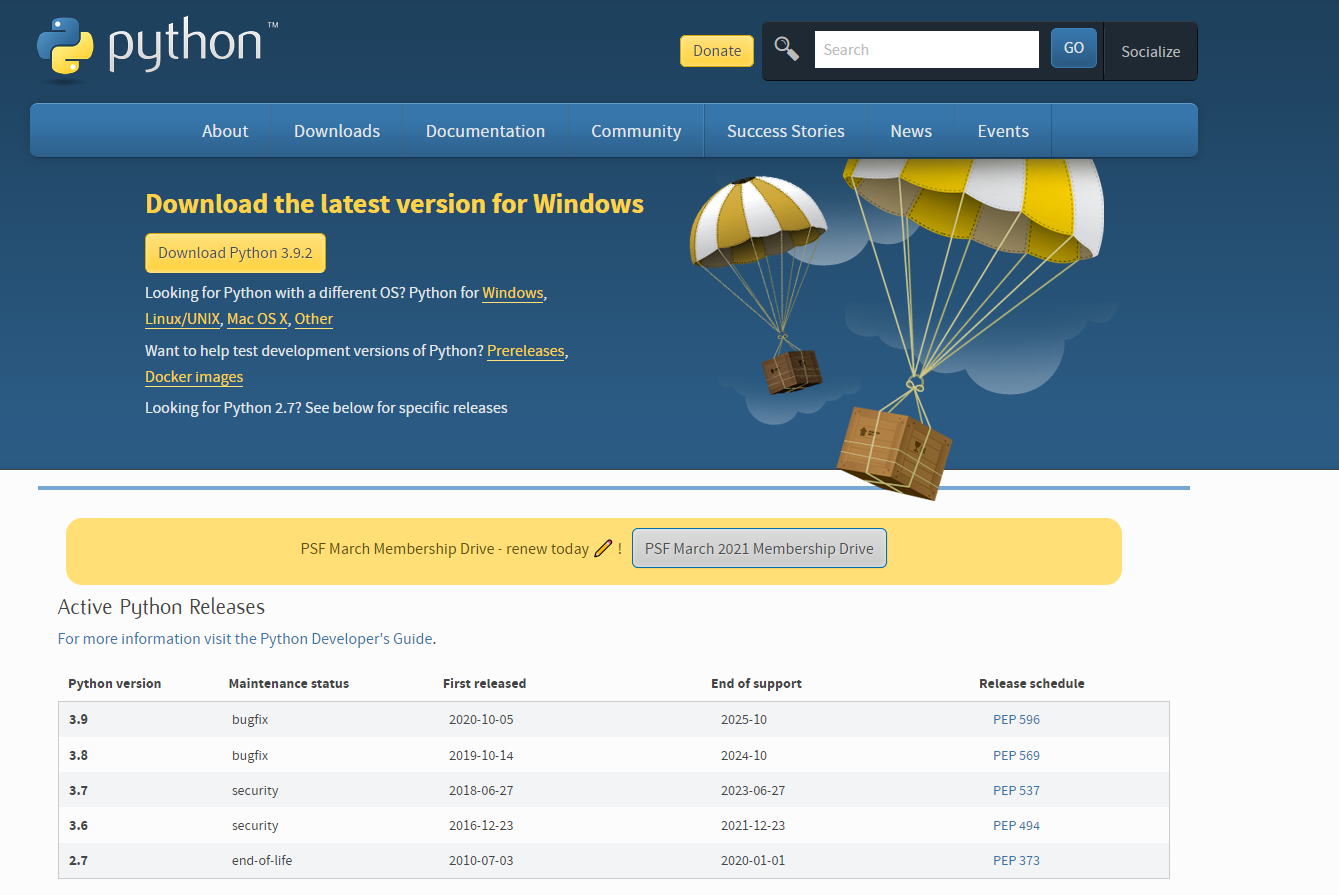Click end of support 2024-10

(744, 756)
